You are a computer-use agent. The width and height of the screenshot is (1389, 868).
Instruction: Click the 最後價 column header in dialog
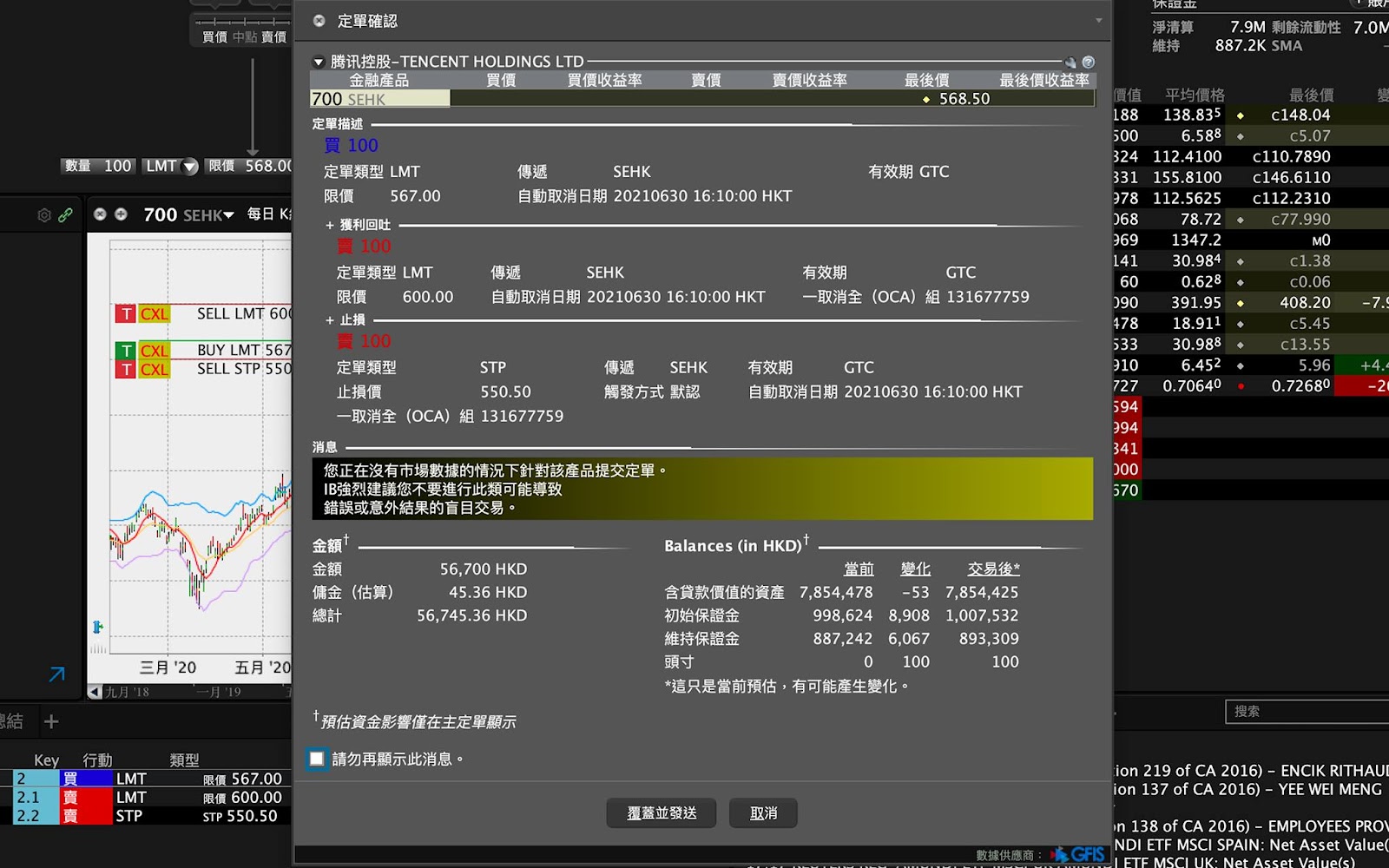926,80
